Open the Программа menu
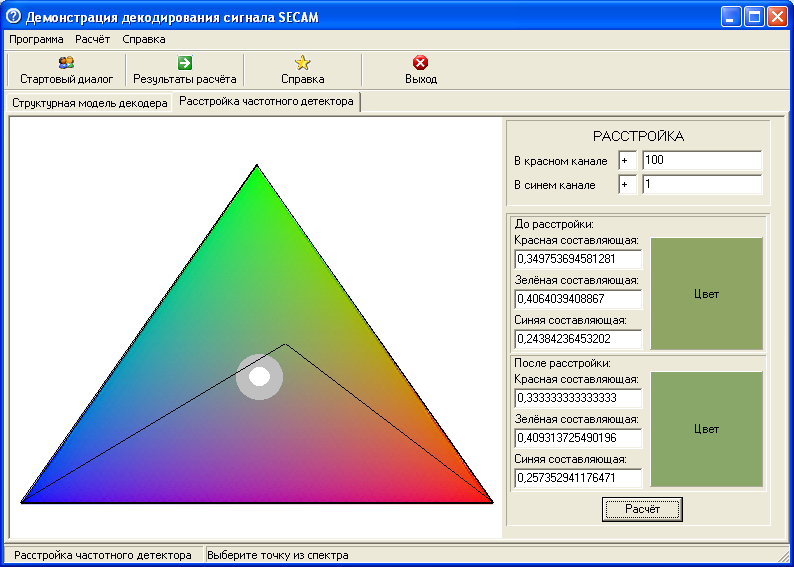 (x=36, y=39)
